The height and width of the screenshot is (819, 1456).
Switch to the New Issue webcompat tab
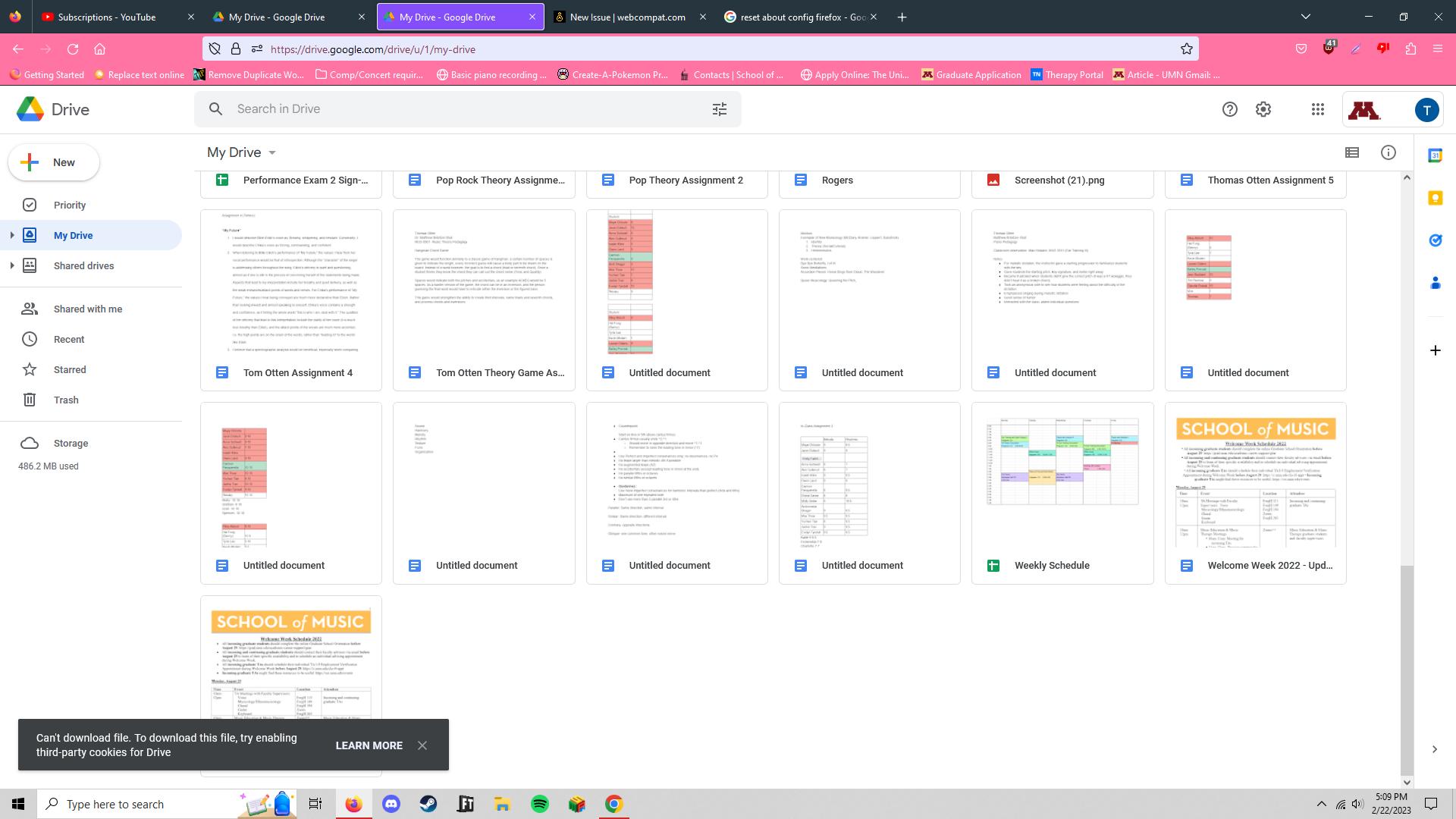pos(628,17)
